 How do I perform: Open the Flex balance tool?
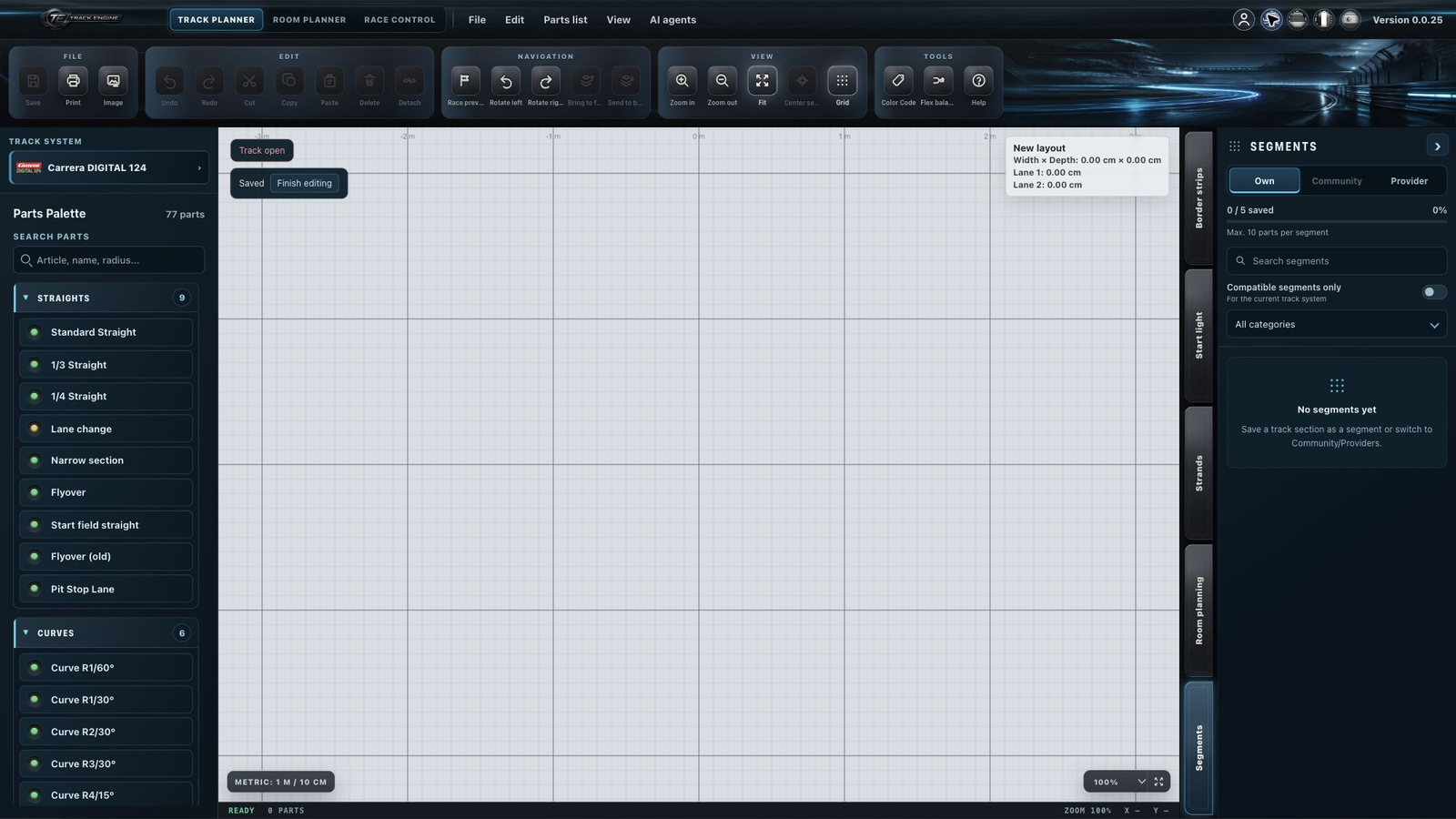point(938,81)
